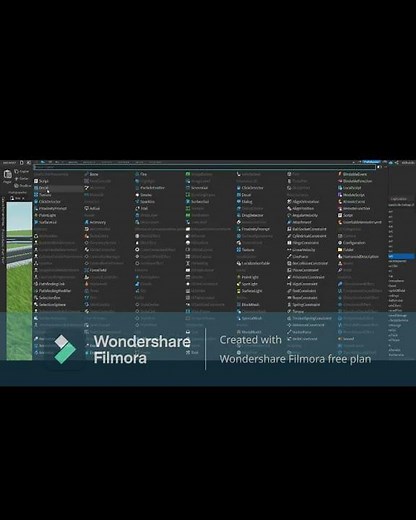Viewport: 416px width, 520px height.
Task: Click the object search input field
Action: coord(205,167)
